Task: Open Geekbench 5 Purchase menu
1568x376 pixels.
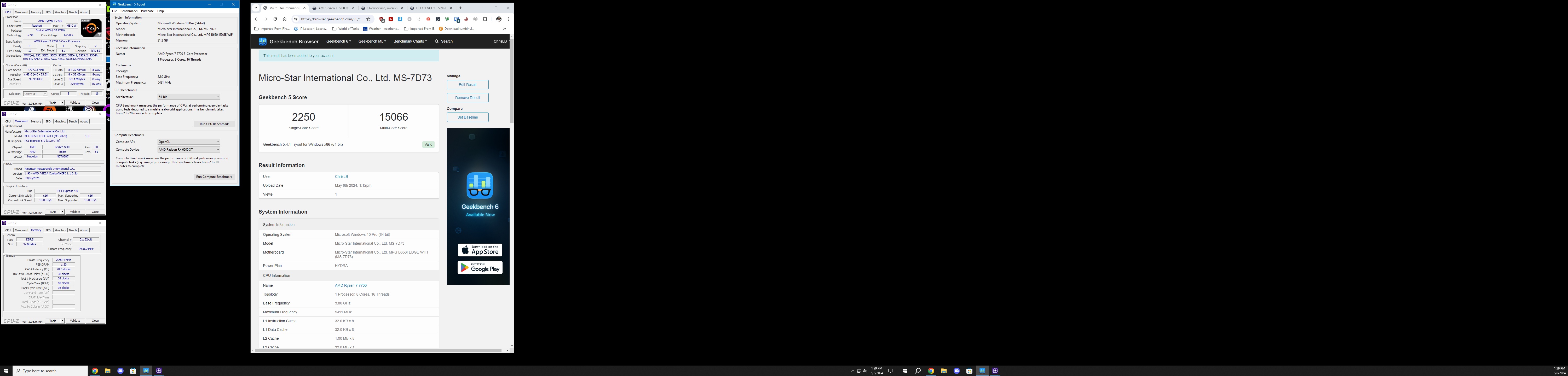Action: tap(147, 11)
